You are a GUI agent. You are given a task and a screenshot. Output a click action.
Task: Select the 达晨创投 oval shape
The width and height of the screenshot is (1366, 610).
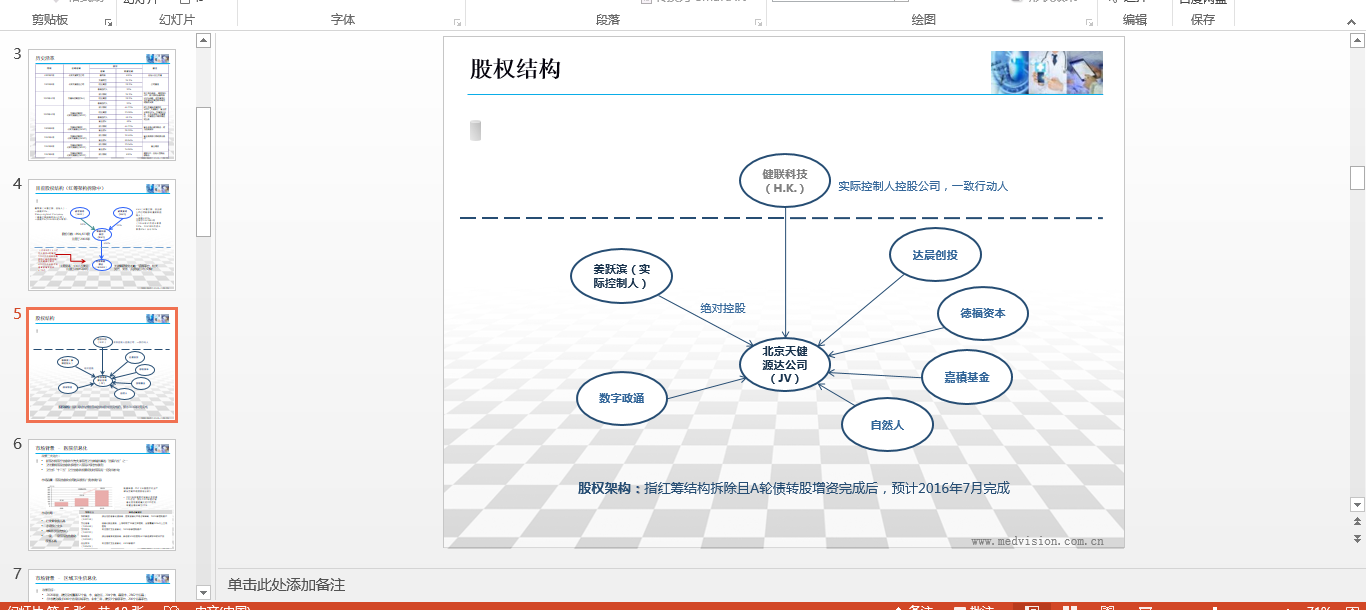pyautogui.click(x=935, y=255)
